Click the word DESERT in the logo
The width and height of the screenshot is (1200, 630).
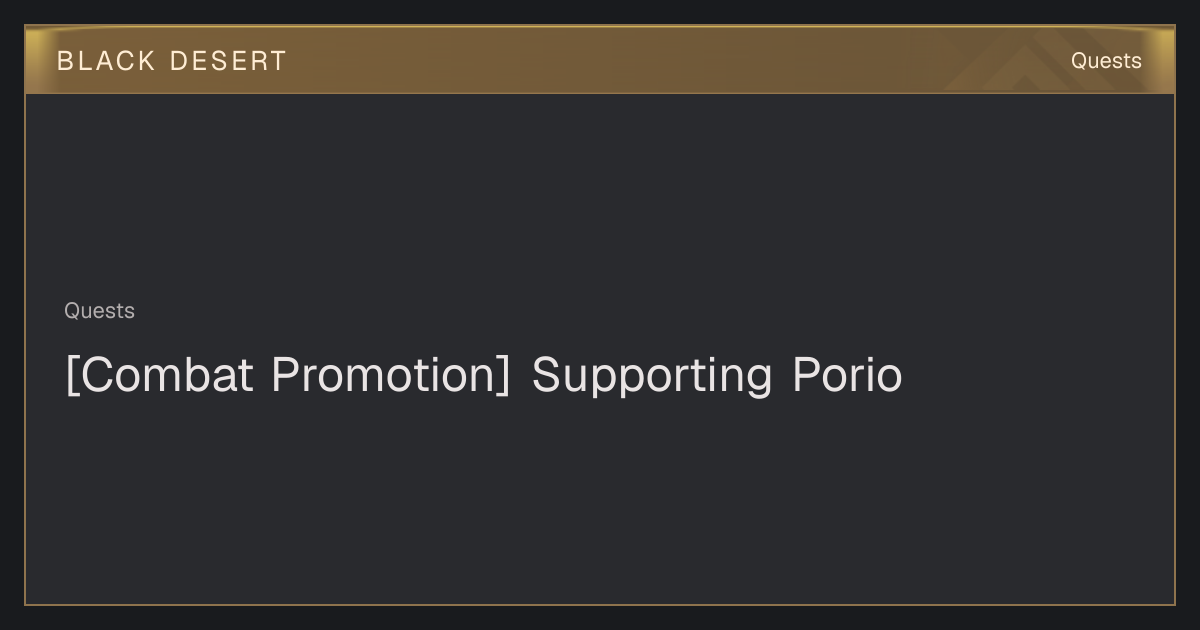[x=228, y=61]
